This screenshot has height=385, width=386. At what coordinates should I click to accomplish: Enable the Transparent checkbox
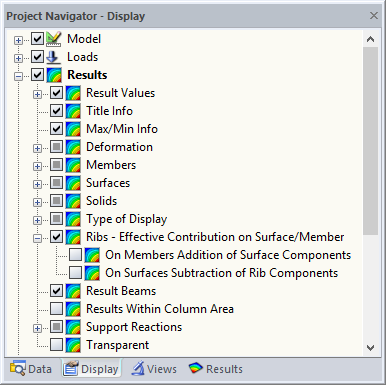[x=56, y=345]
